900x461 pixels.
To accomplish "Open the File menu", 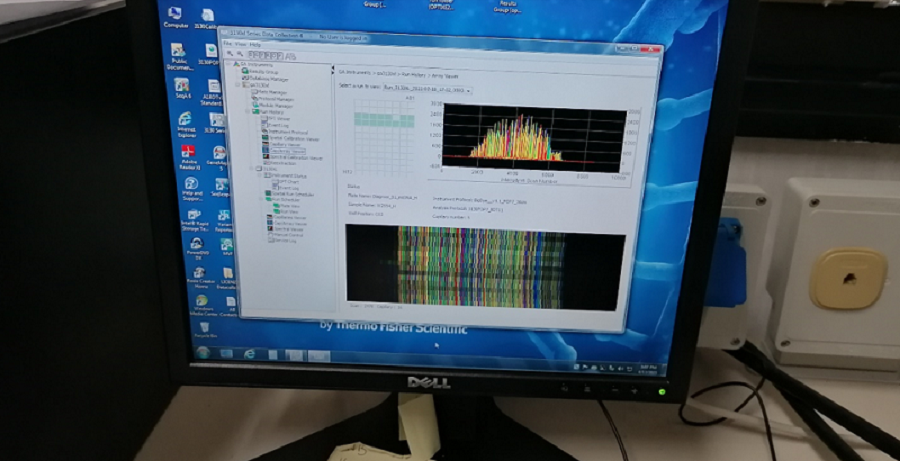I will pos(227,45).
